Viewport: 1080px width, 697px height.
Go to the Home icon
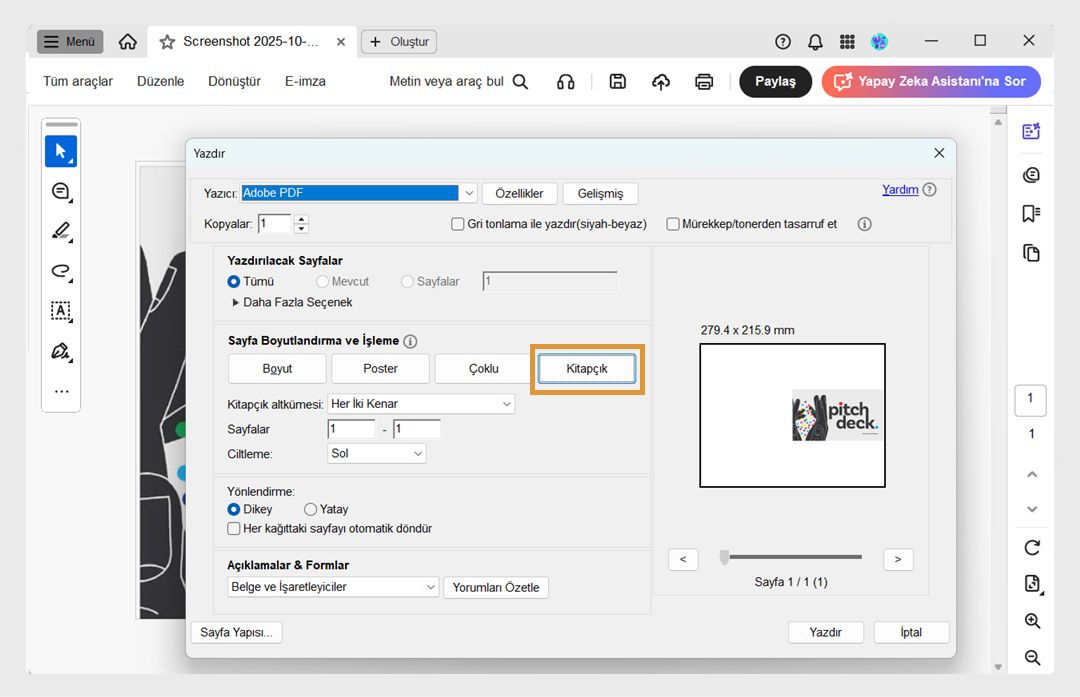(x=127, y=41)
